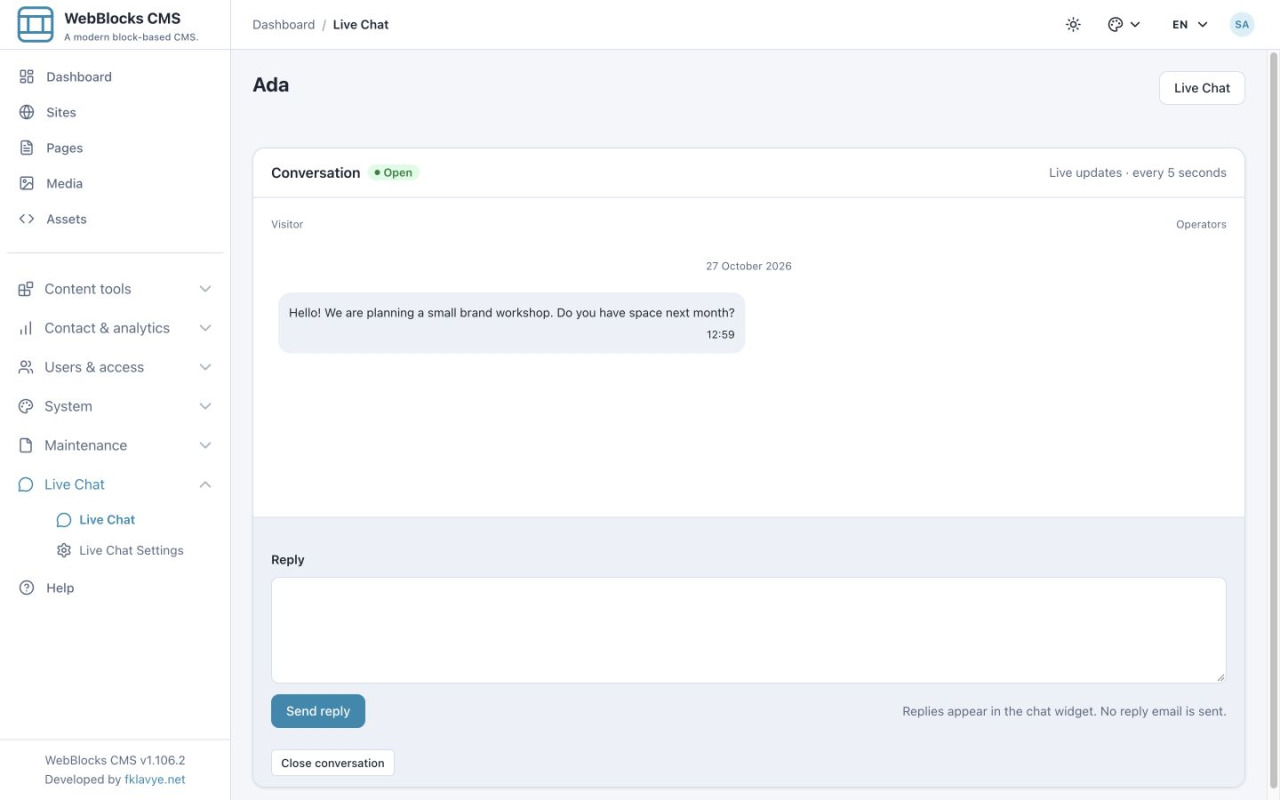Screen dimensions: 1280x800
Task: Open Help in the sidebar
Action: tap(115, 588)
